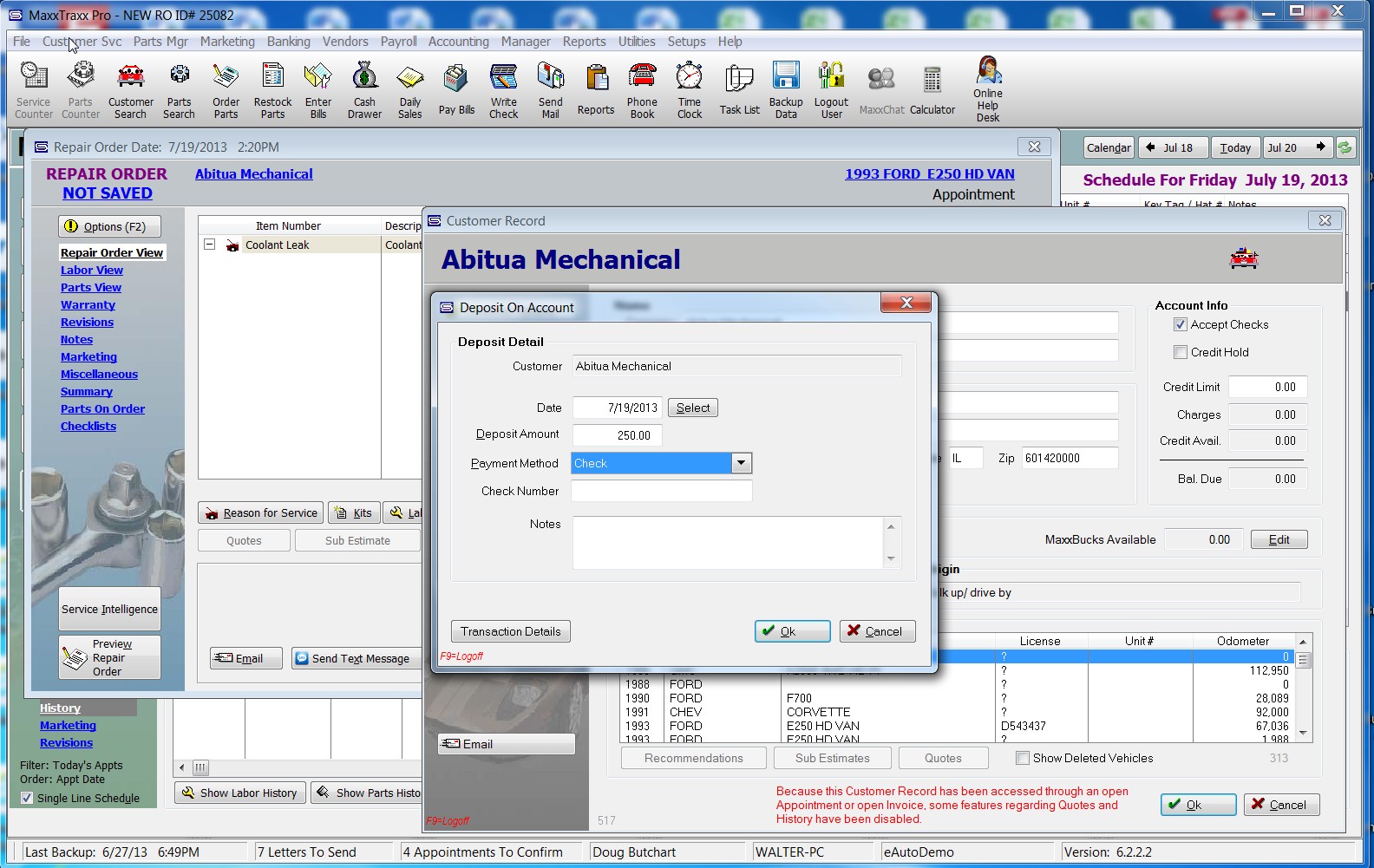Open the Online Help Desk icon
Screen dimensions: 1374x868
click(x=988, y=89)
